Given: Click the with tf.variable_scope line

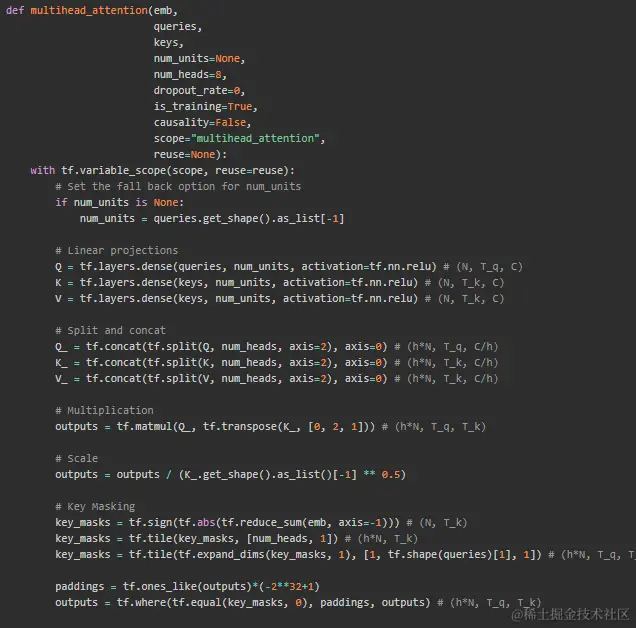Looking at the screenshot, I should coord(162,170).
